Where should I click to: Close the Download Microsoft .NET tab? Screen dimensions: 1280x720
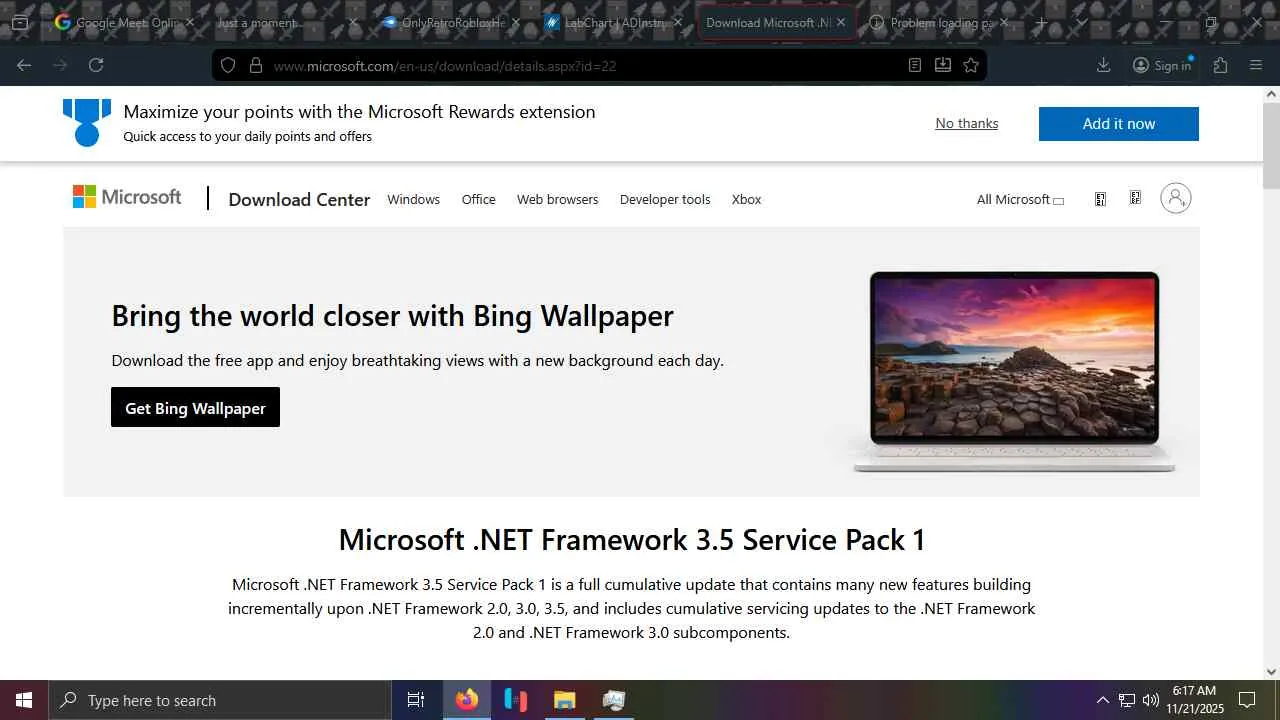point(841,22)
